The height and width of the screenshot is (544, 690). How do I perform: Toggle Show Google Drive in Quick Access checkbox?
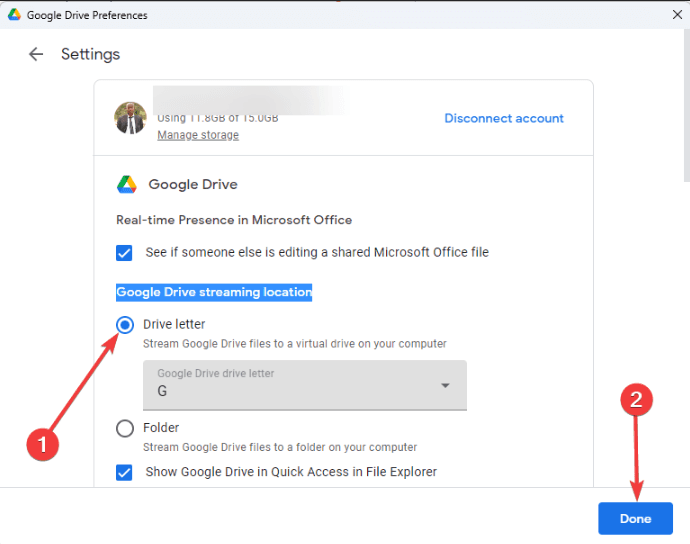(125, 472)
